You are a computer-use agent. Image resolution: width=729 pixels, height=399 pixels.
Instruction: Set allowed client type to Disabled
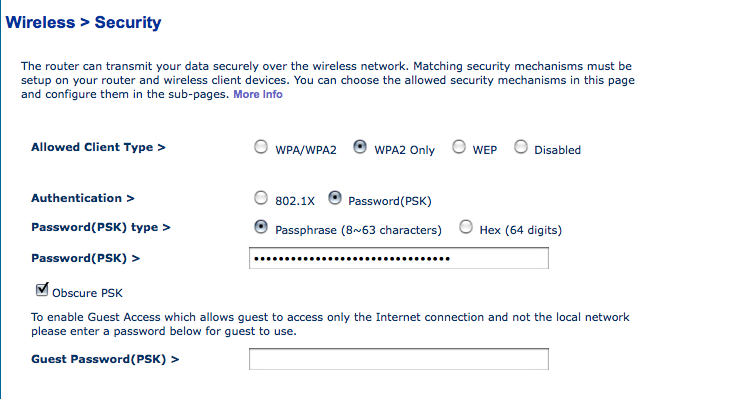(x=521, y=147)
